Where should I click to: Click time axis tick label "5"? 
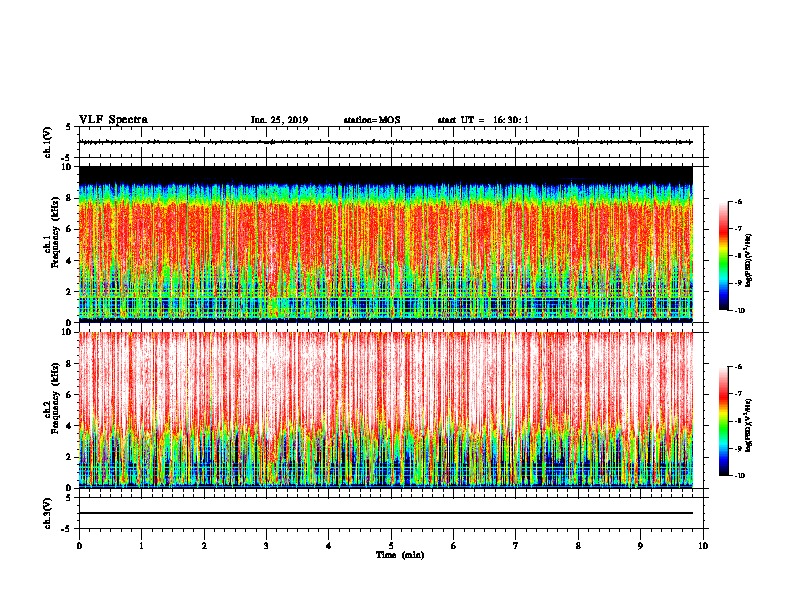coord(391,546)
